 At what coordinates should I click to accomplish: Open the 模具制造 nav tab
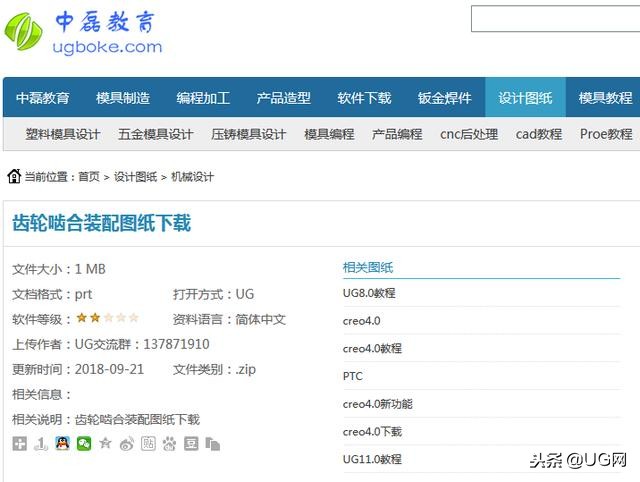[x=123, y=98]
